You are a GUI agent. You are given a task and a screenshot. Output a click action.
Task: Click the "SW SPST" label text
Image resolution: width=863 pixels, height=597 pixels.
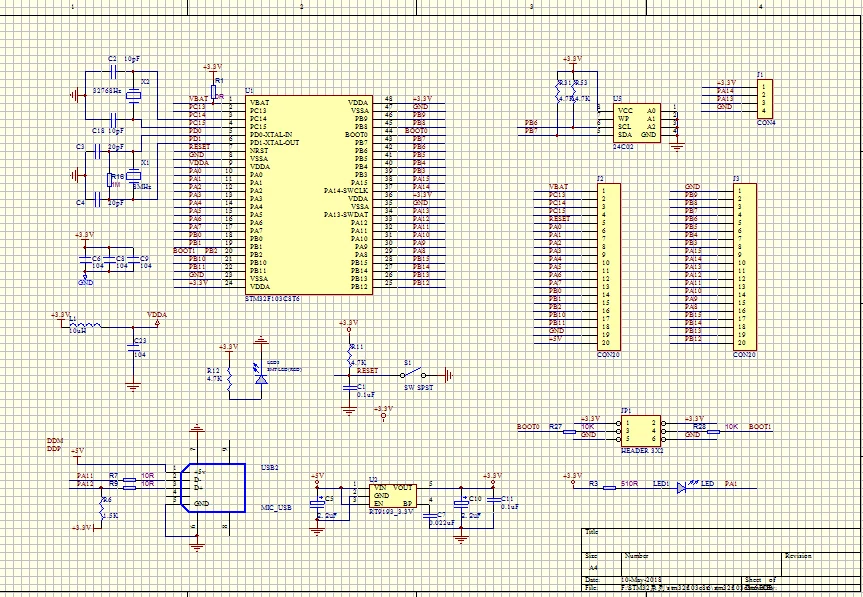[x=418, y=387]
